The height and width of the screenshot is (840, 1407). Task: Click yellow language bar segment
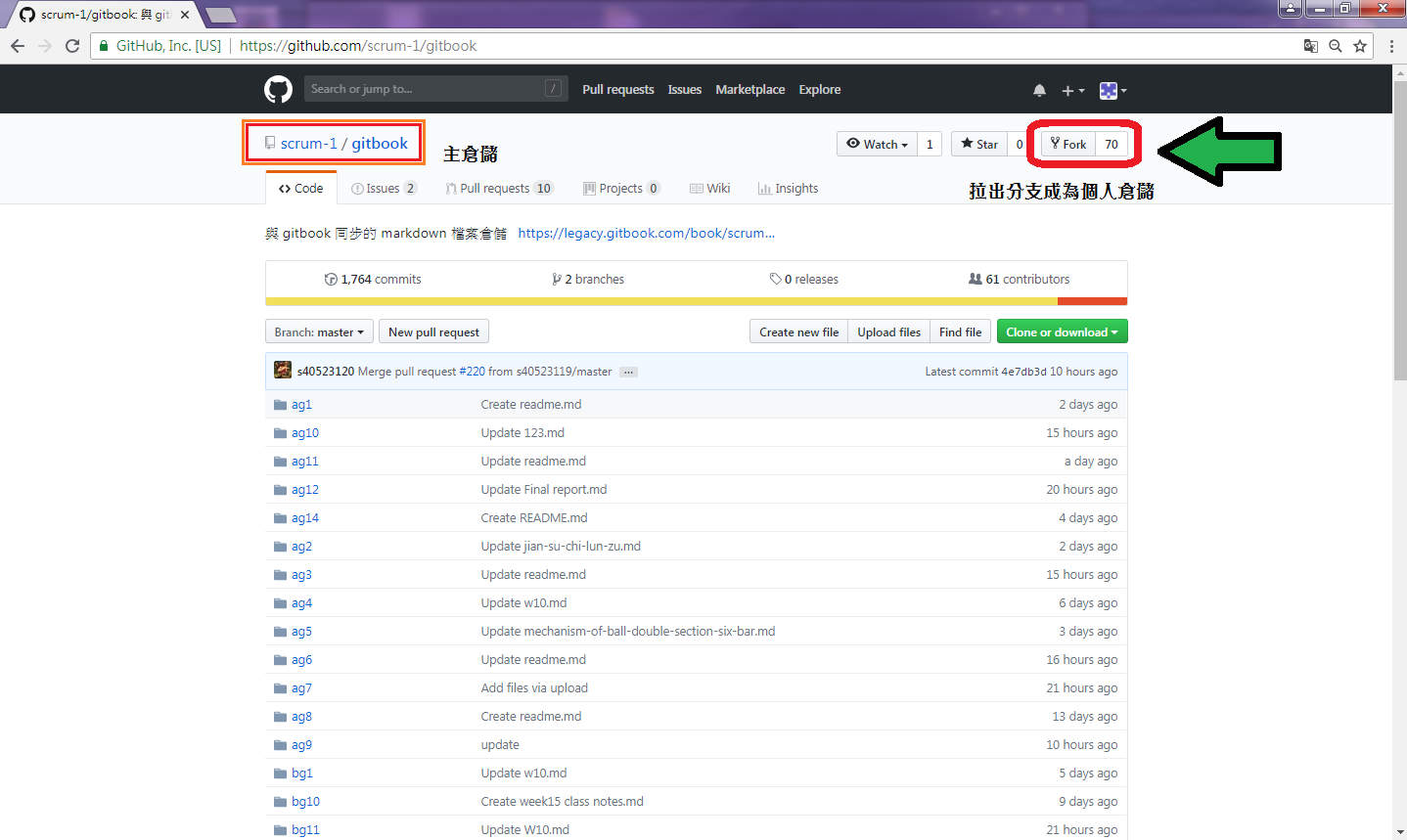[661, 301]
